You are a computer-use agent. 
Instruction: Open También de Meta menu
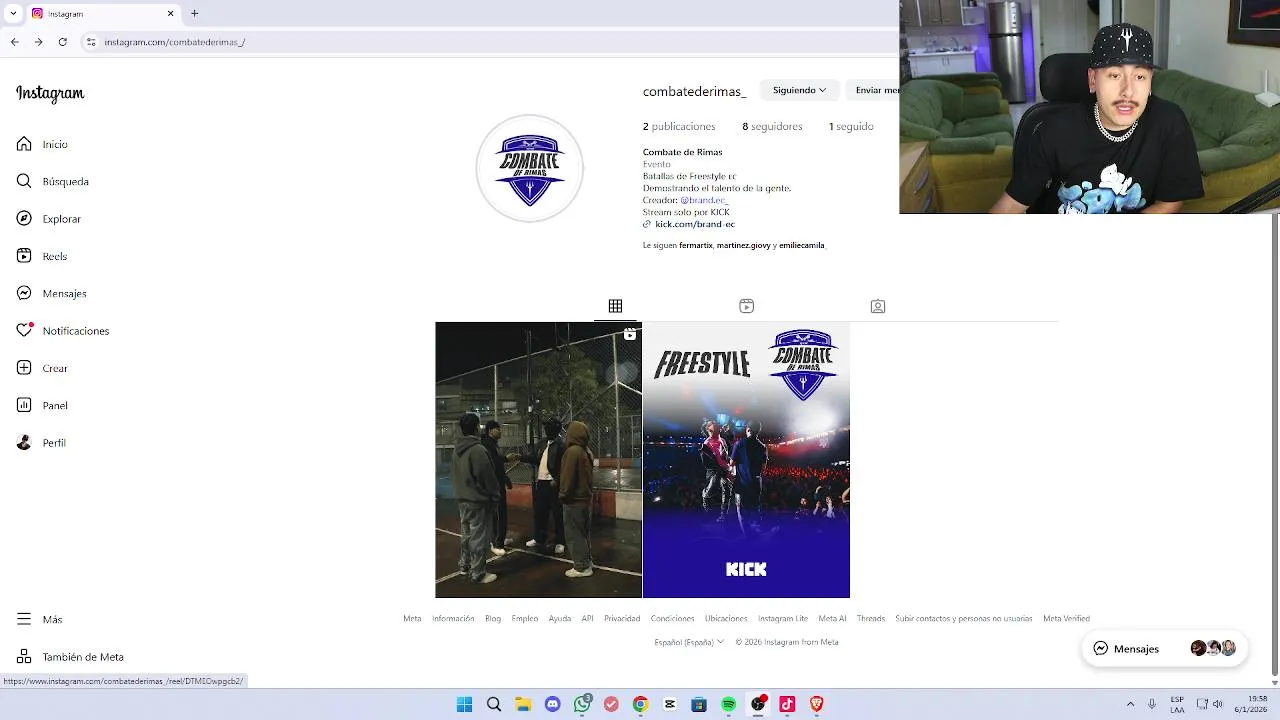click(70, 657)
